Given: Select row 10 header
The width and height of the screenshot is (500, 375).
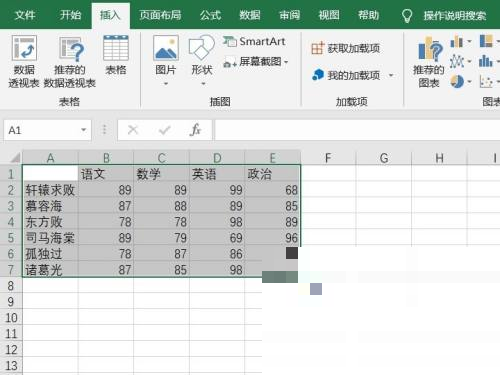Looking at the screenshot, I should click(x=11, y=318).
